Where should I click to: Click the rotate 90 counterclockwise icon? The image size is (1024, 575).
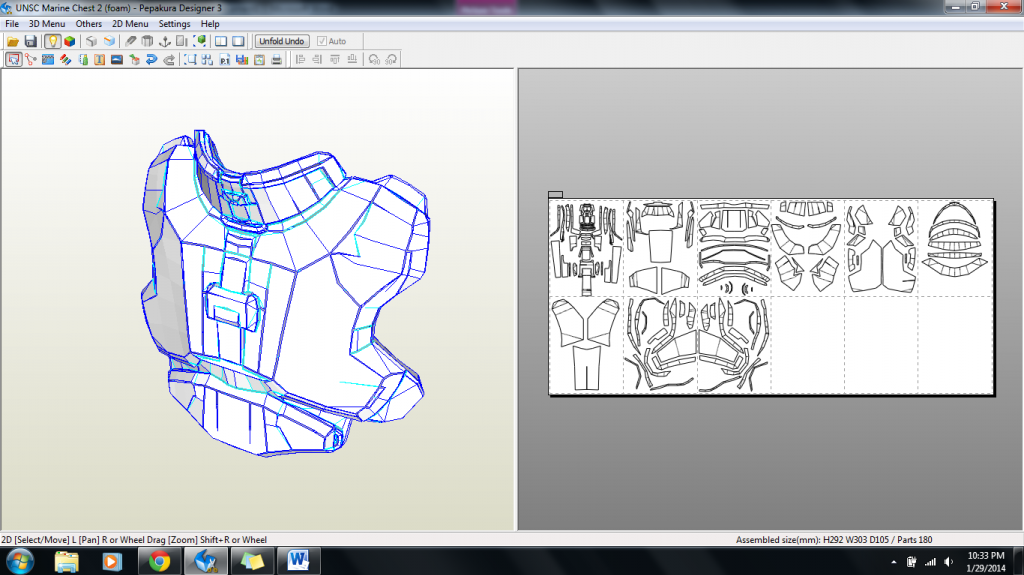click(374, 59)
